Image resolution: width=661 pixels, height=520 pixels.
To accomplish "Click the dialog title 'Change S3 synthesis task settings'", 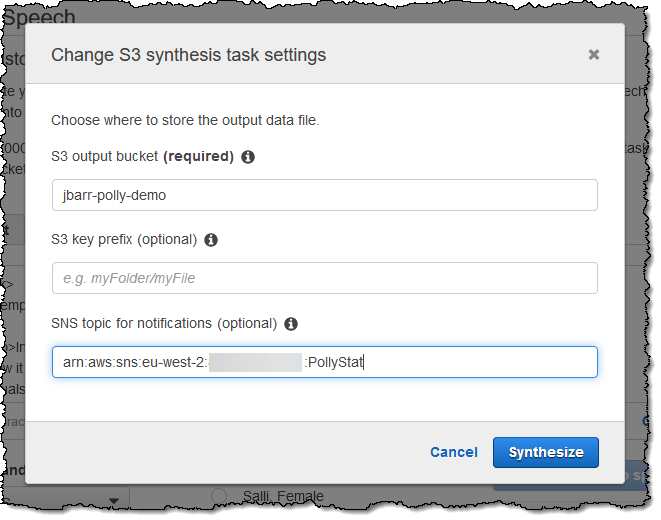I will click(x=188, y=55).
